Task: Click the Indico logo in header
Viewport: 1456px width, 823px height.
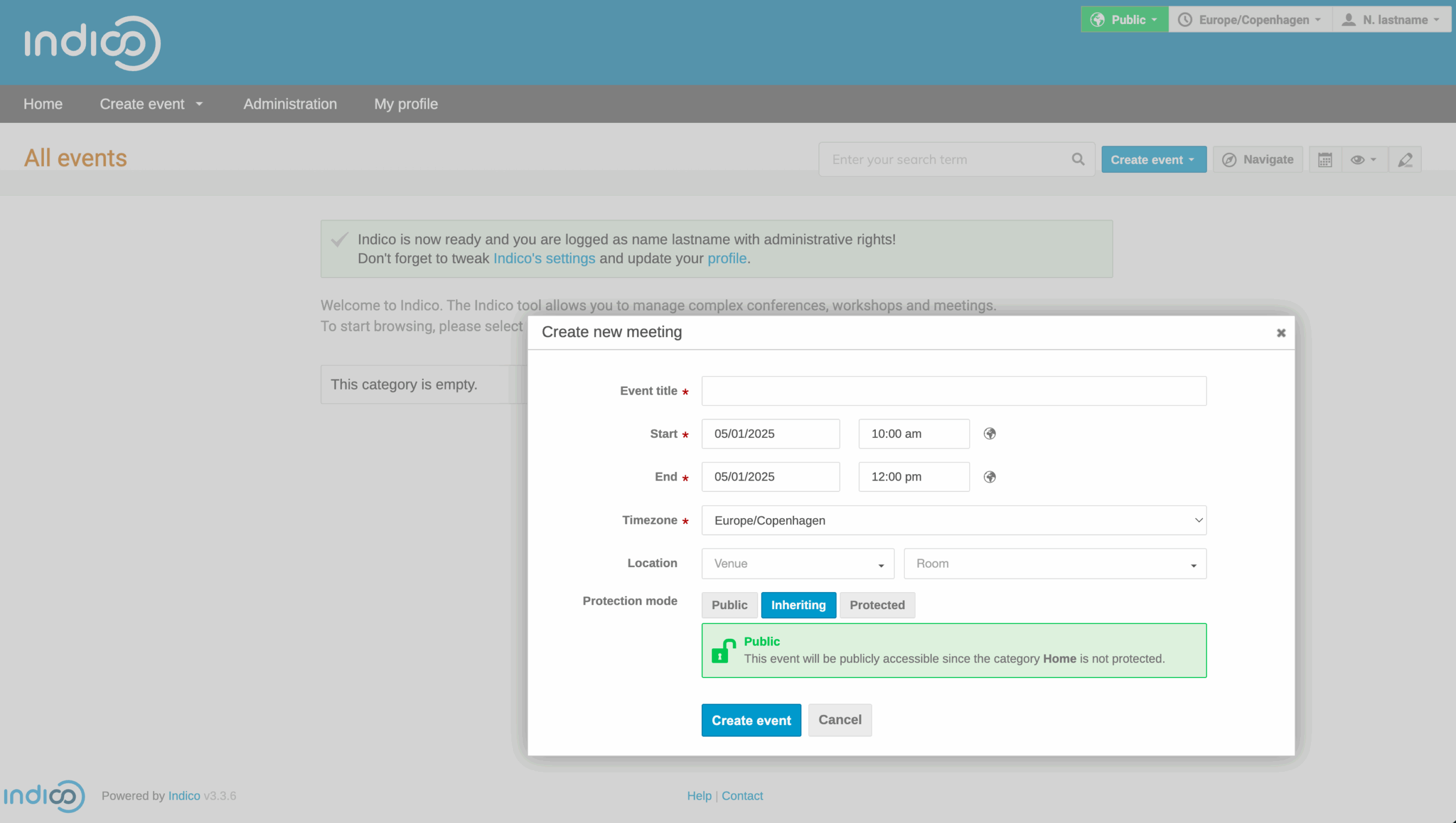Action: coord(92,43)
